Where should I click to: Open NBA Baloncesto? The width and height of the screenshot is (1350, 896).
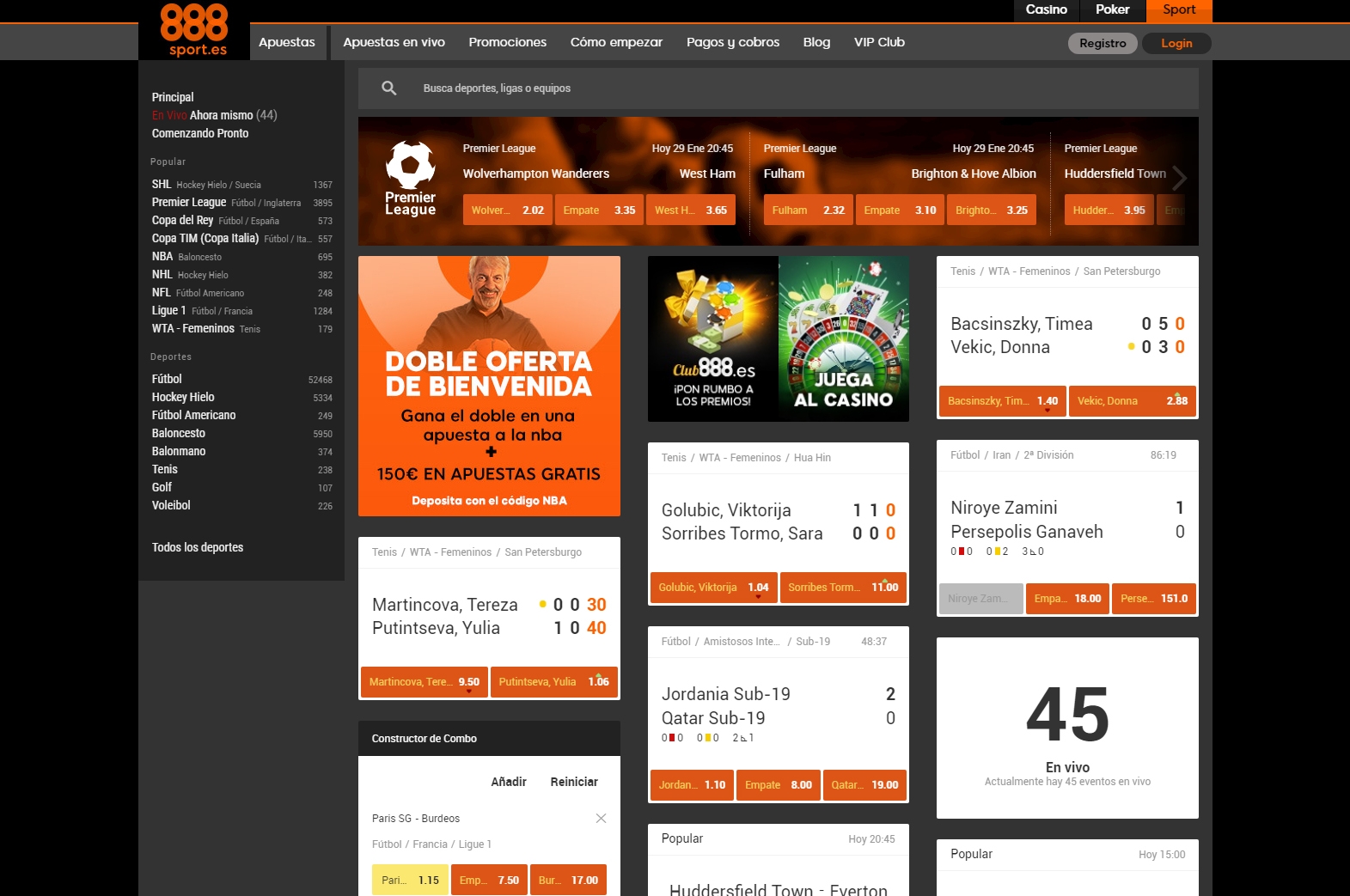click(242, 256)
